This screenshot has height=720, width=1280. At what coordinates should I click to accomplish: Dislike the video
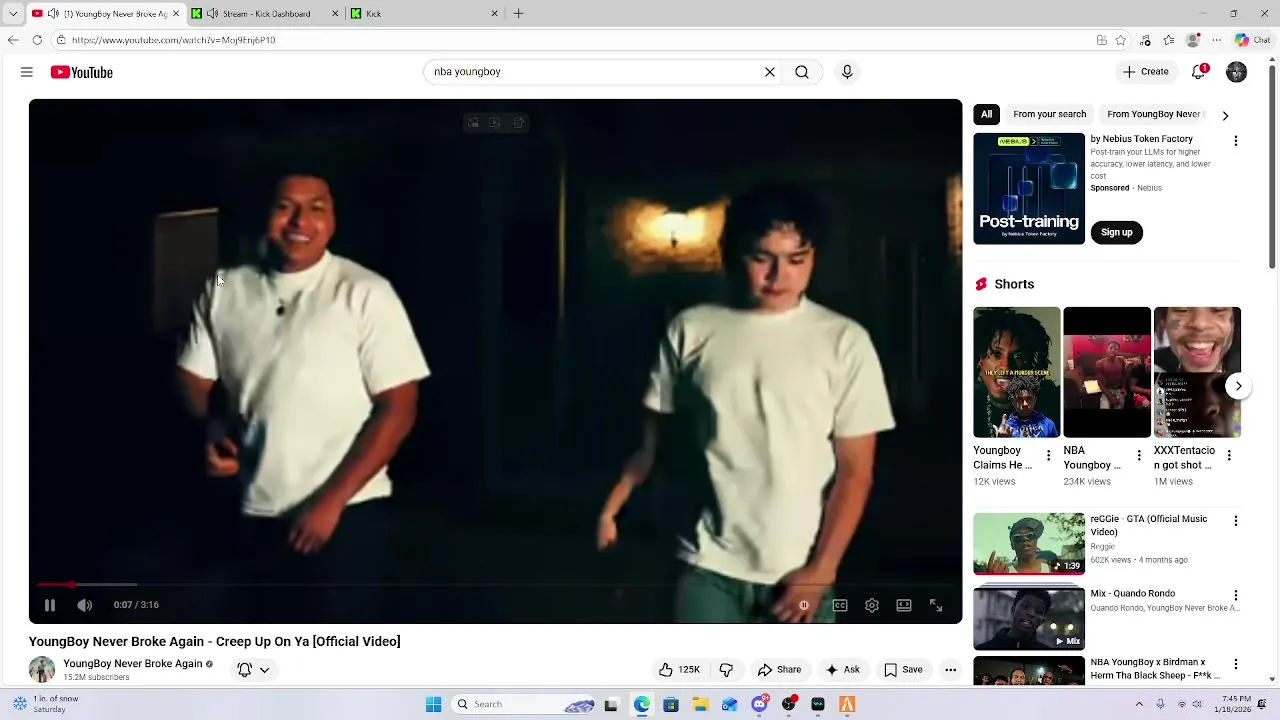(726, 670)
